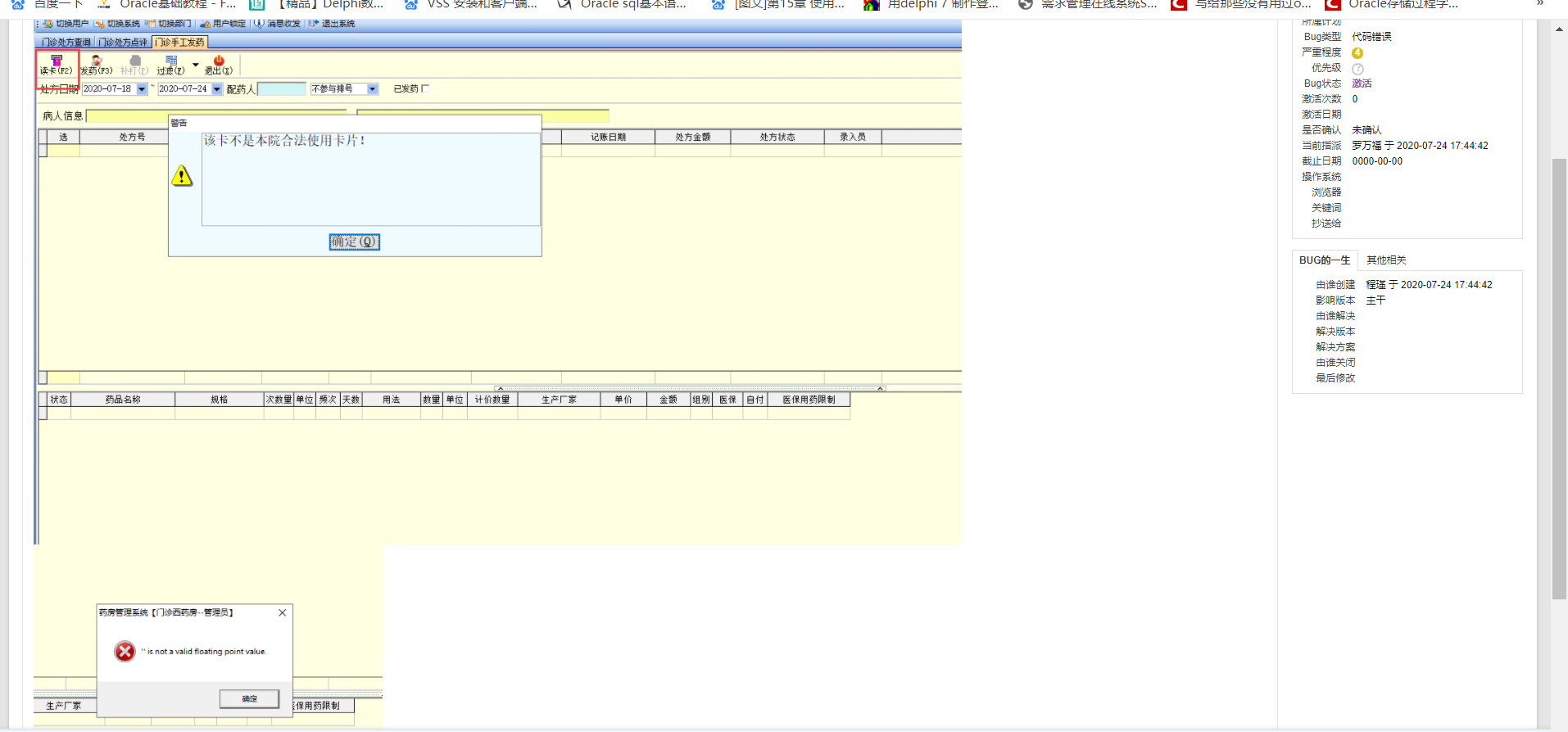
Task: Click the second yellow patient info field
Action: pyautogui.click(x=483, y=116)
